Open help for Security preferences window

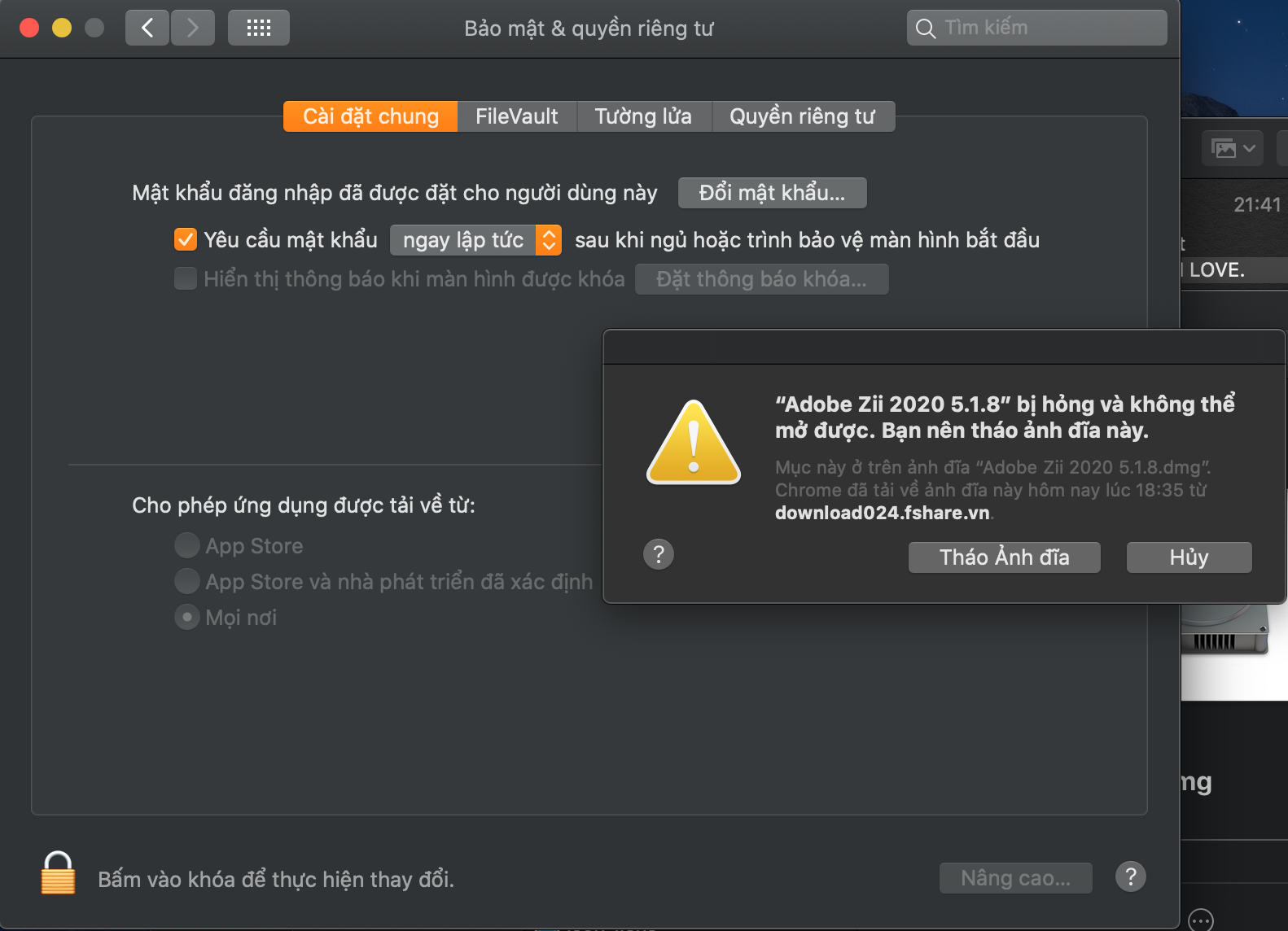pyautogui.click(x=1131, y=876)
